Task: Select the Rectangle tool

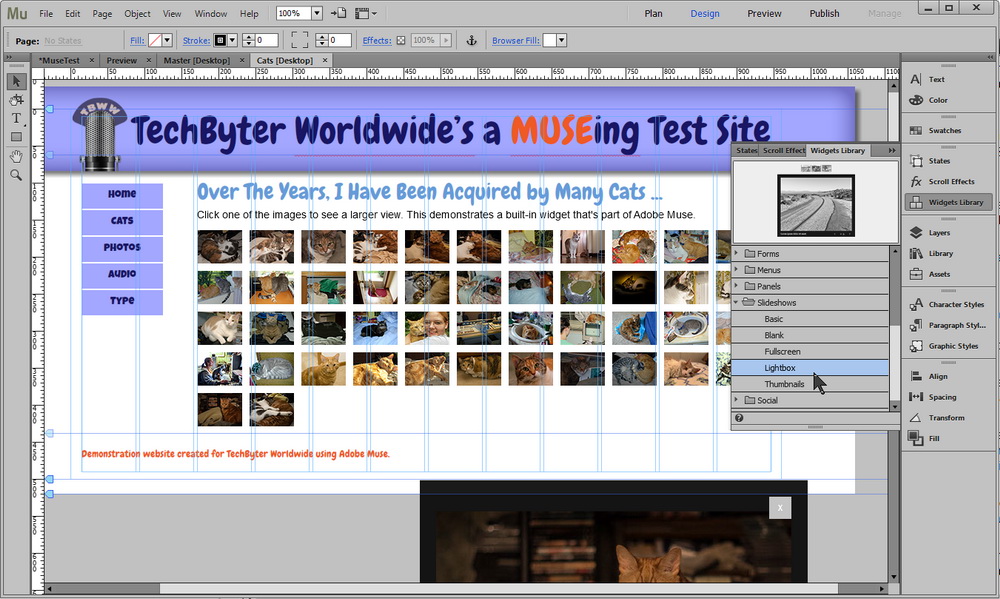Action: tap(17, 137)
